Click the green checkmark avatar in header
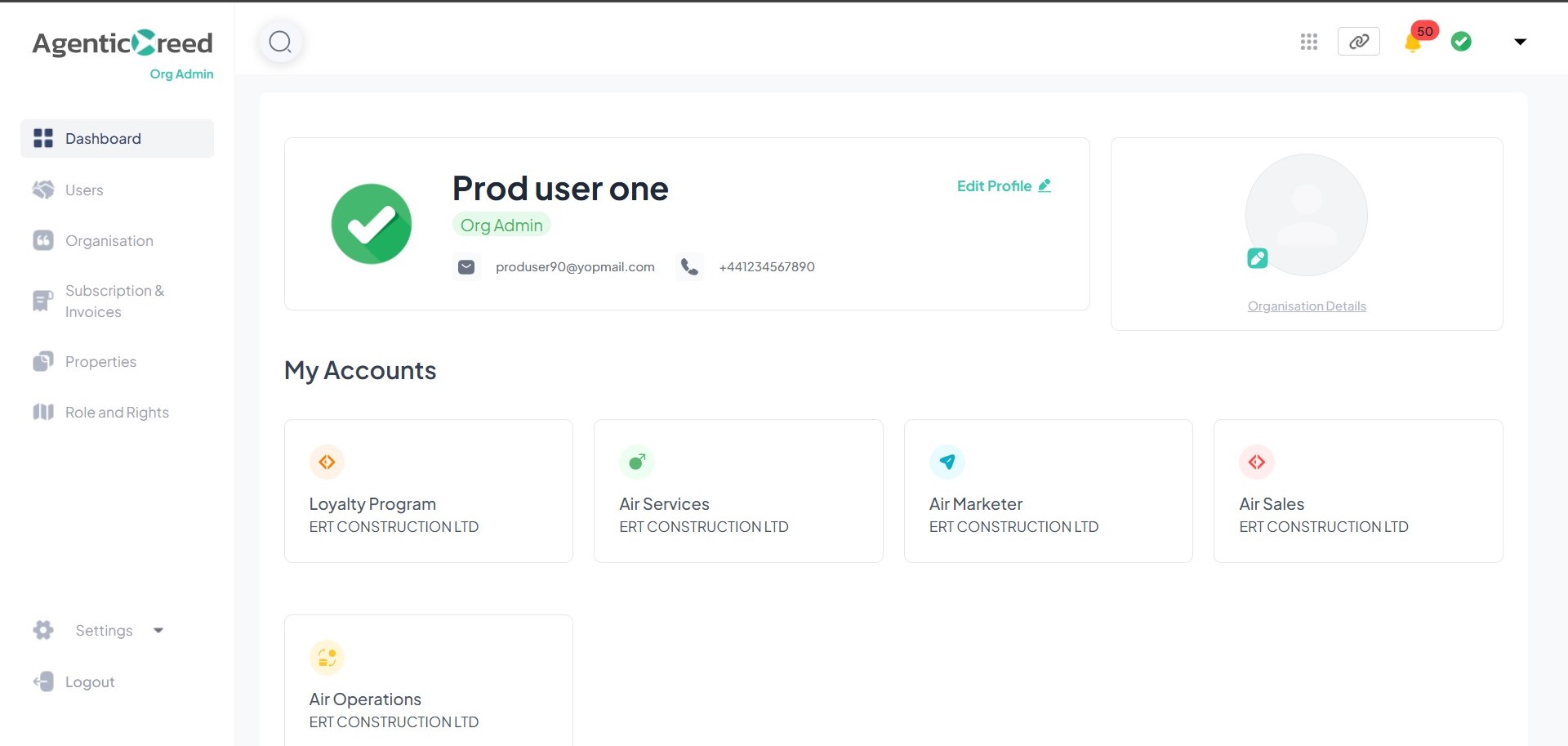 click(x=1461, y=42)
